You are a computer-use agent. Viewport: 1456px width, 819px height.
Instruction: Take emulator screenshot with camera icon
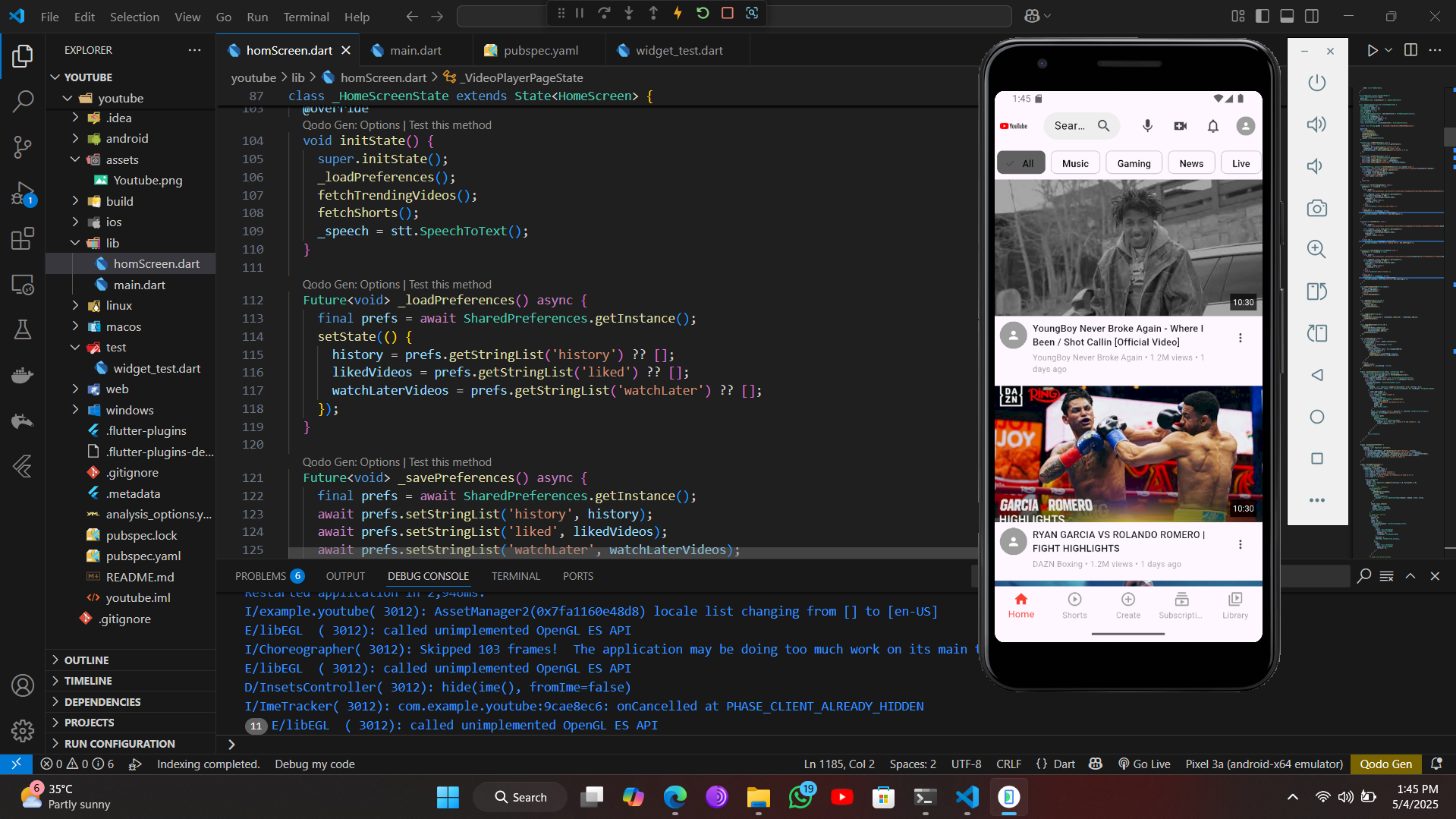(x=1316, y=208)
